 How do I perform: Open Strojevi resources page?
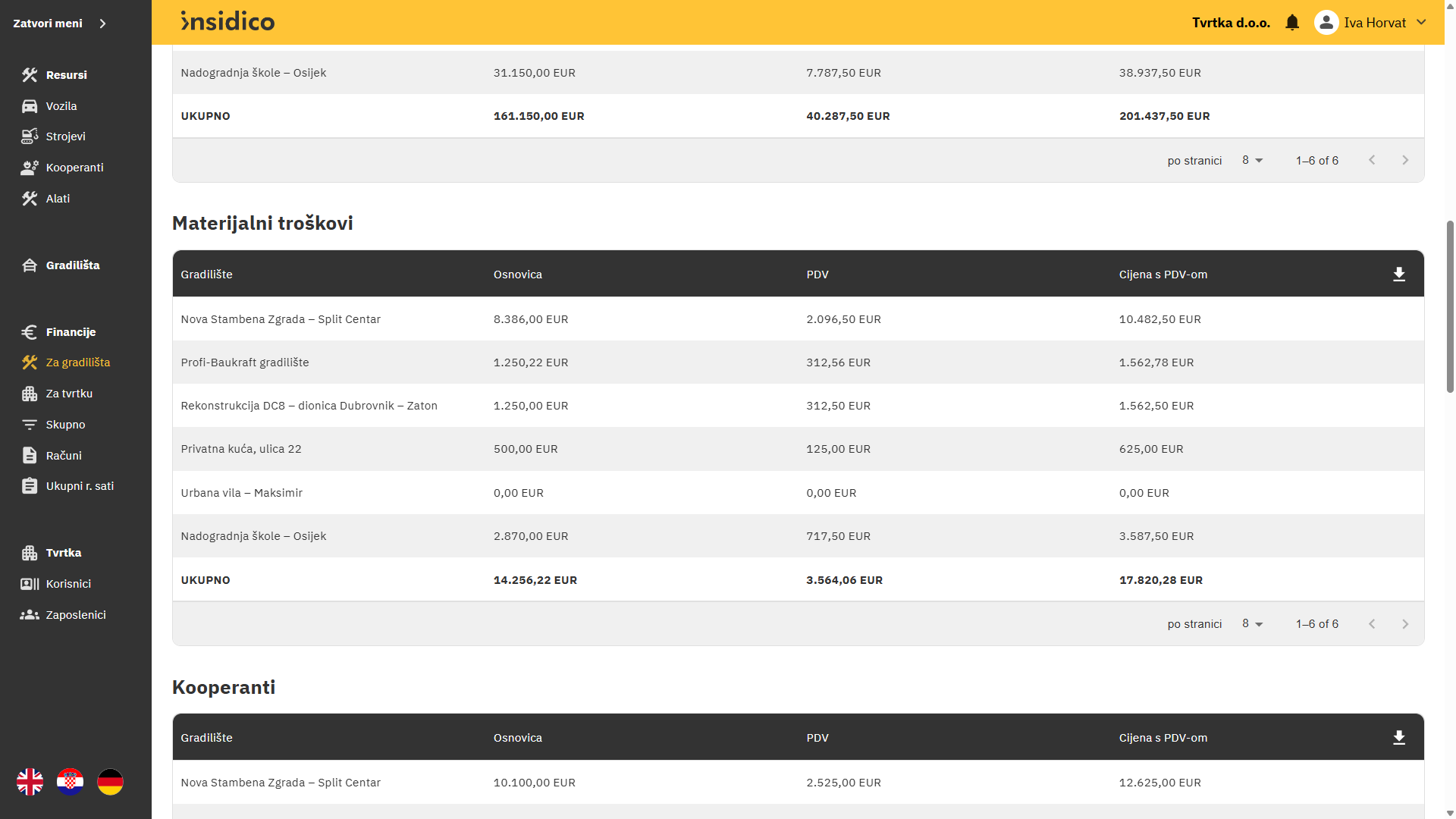tap(65, 136)
